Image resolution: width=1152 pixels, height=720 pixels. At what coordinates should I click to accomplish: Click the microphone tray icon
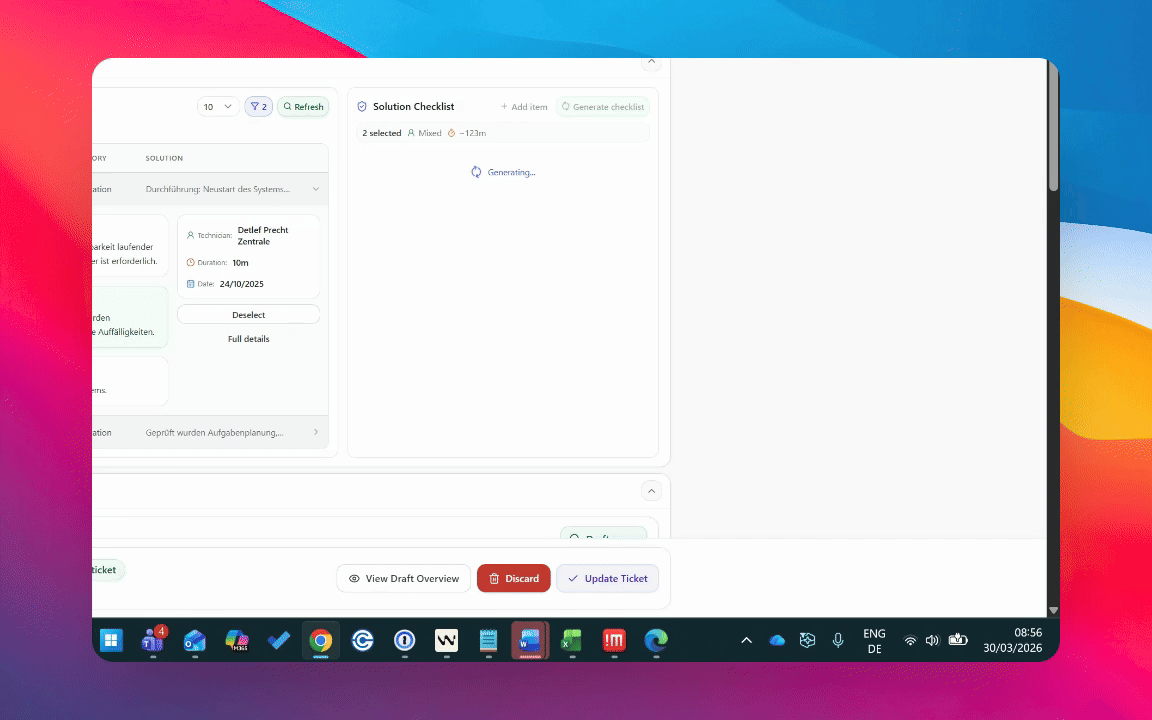coord(838,641)
